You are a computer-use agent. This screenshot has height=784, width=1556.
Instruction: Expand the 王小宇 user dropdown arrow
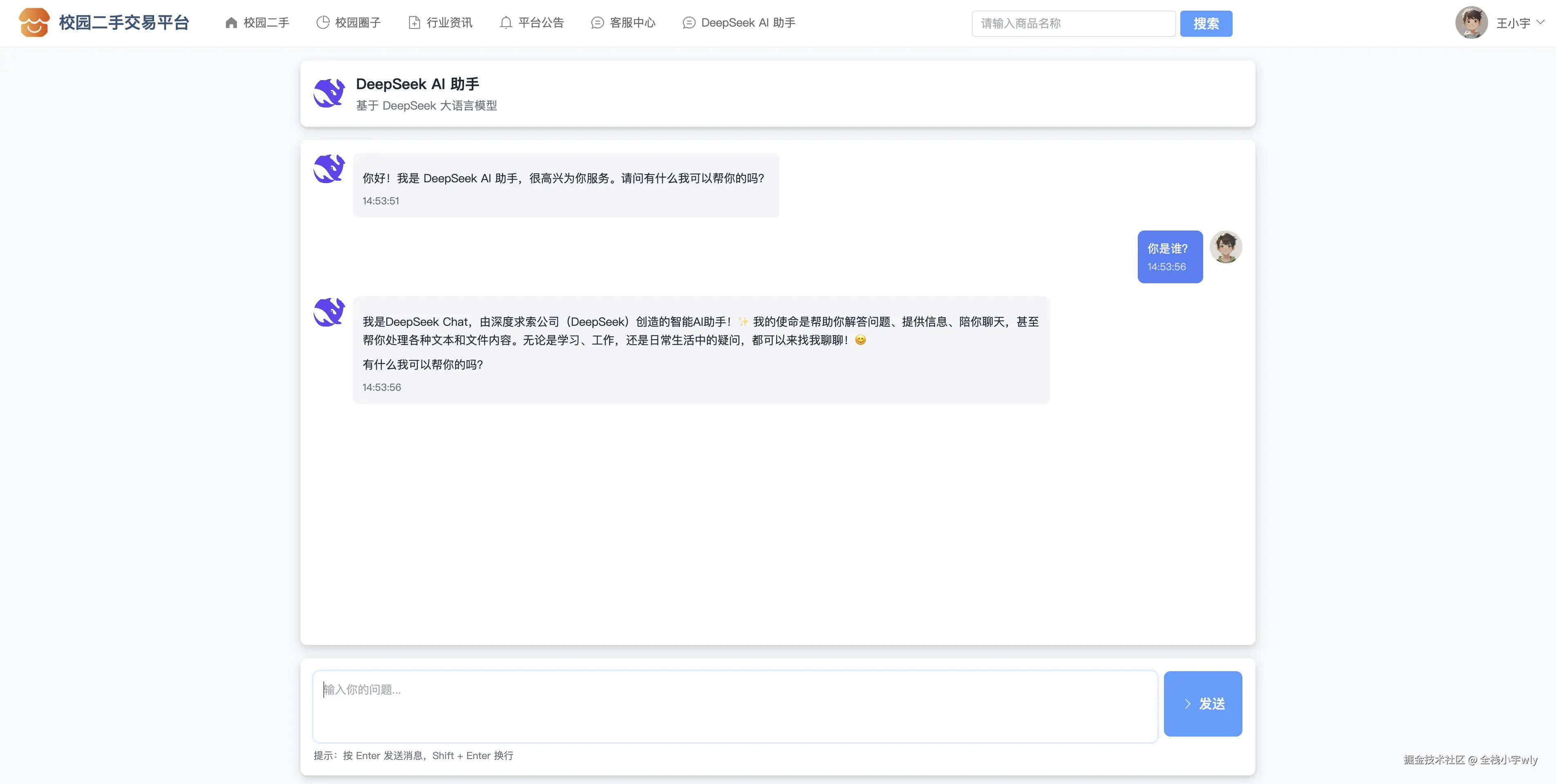(x=1541, y=22)
